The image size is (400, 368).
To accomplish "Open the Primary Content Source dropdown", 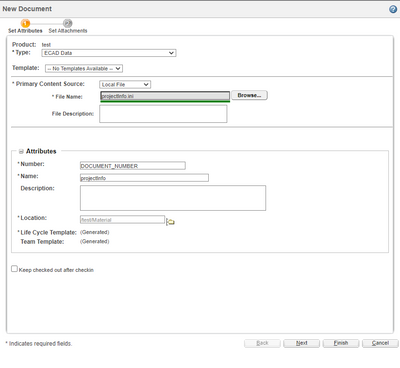I will (x=125, y=85).
